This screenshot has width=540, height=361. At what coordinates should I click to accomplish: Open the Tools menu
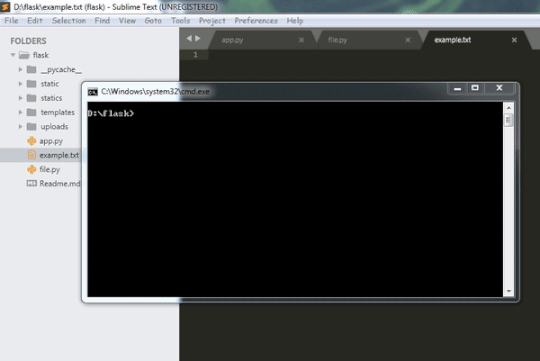tap(180, 21)
